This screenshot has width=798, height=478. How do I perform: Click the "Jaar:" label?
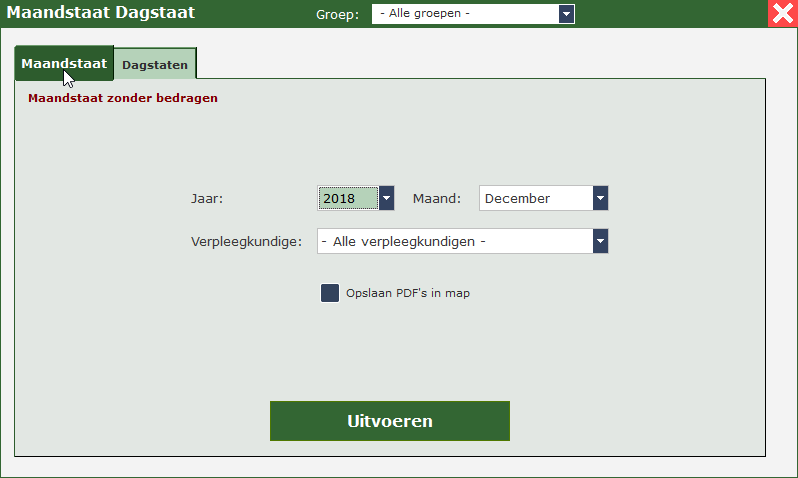tap(207, 199)
